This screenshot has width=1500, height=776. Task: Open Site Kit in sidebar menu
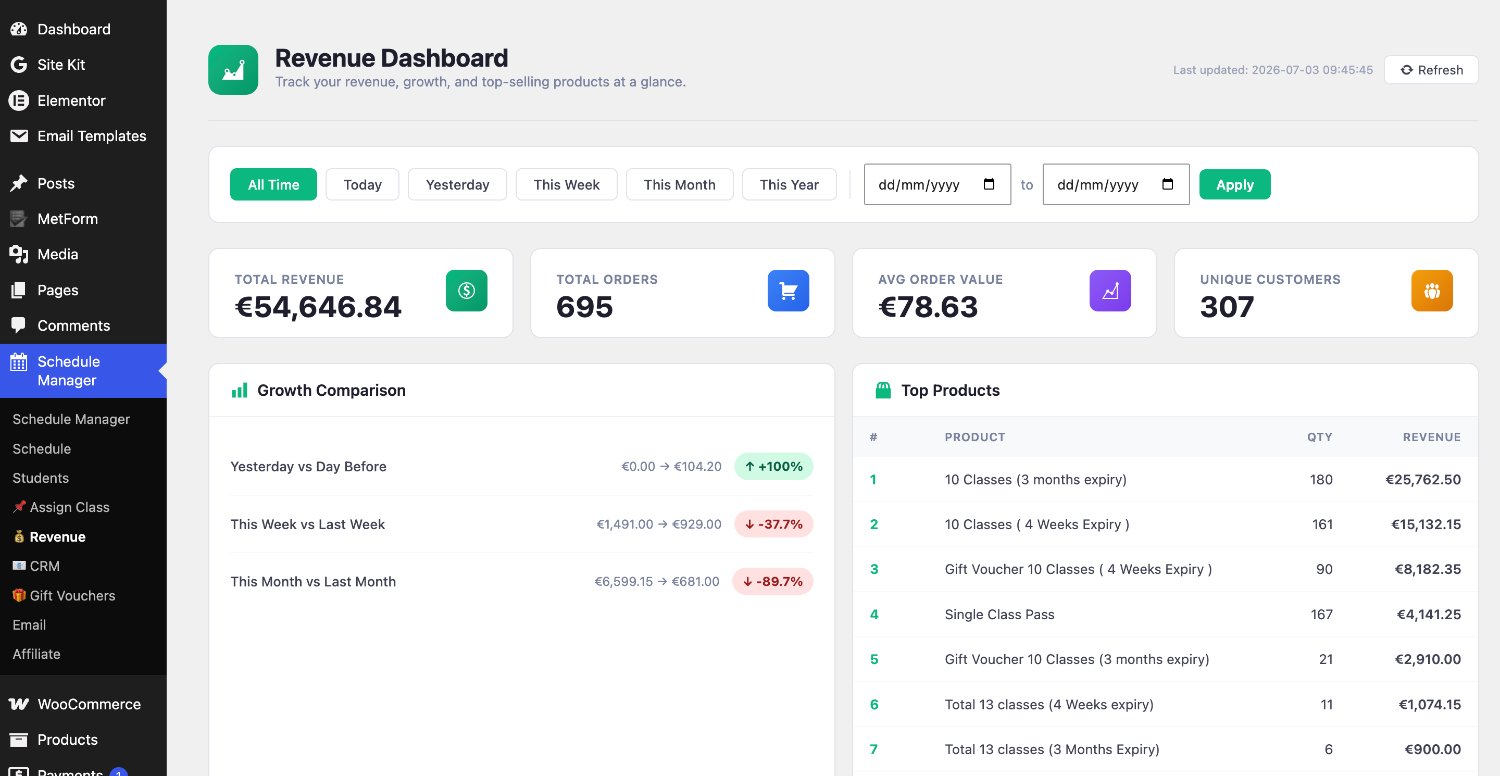point(83,64)
